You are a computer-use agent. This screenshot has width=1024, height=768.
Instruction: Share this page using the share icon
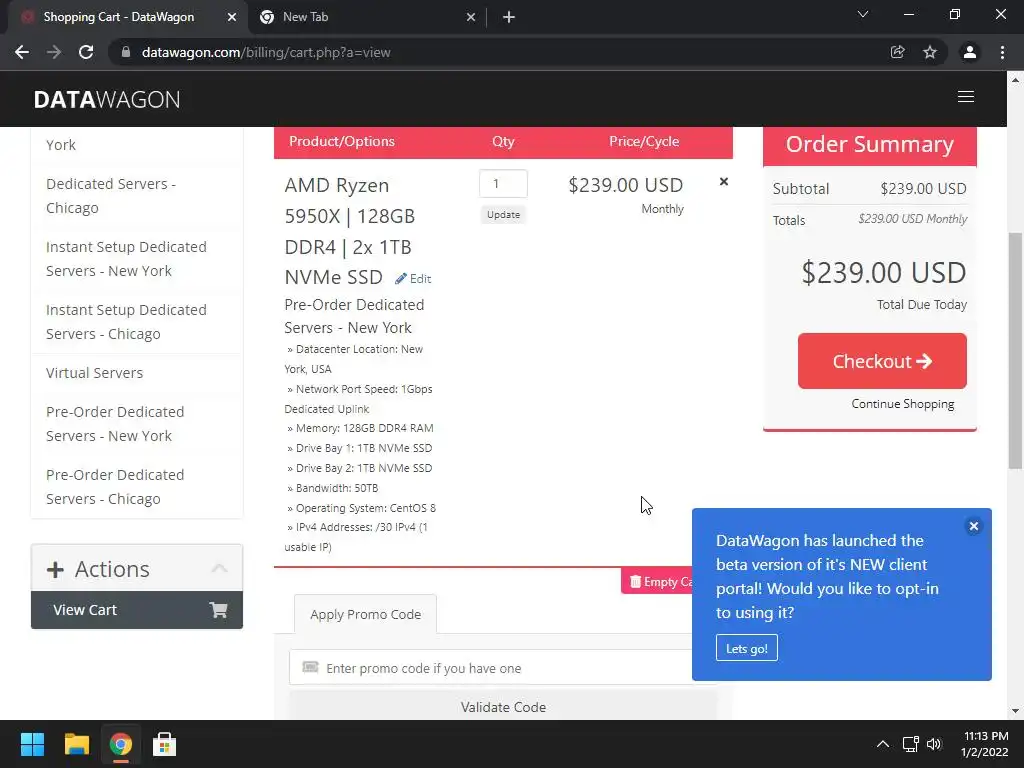pyautogui.click(x=897, y=52)
